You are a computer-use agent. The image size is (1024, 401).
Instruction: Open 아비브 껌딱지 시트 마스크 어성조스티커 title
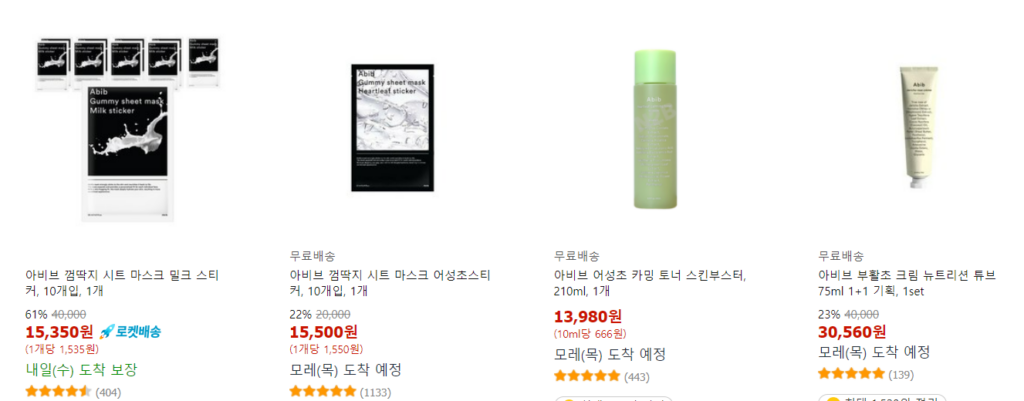tap(390, 283)
